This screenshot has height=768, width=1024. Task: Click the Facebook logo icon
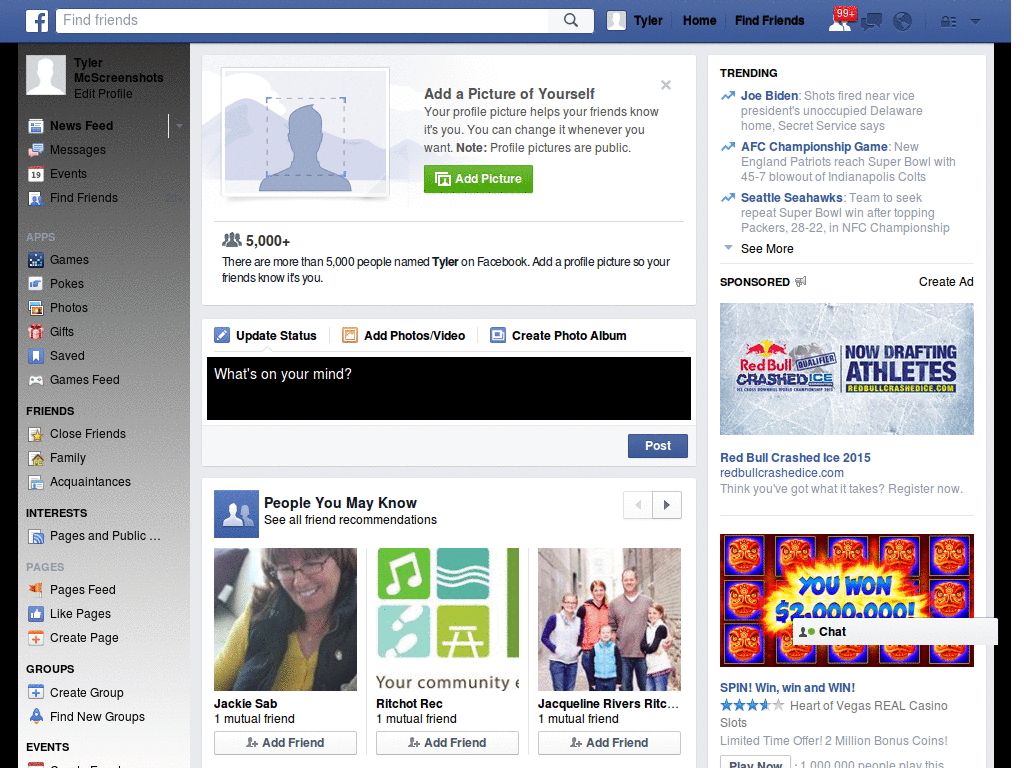click(x=37, y=21)
